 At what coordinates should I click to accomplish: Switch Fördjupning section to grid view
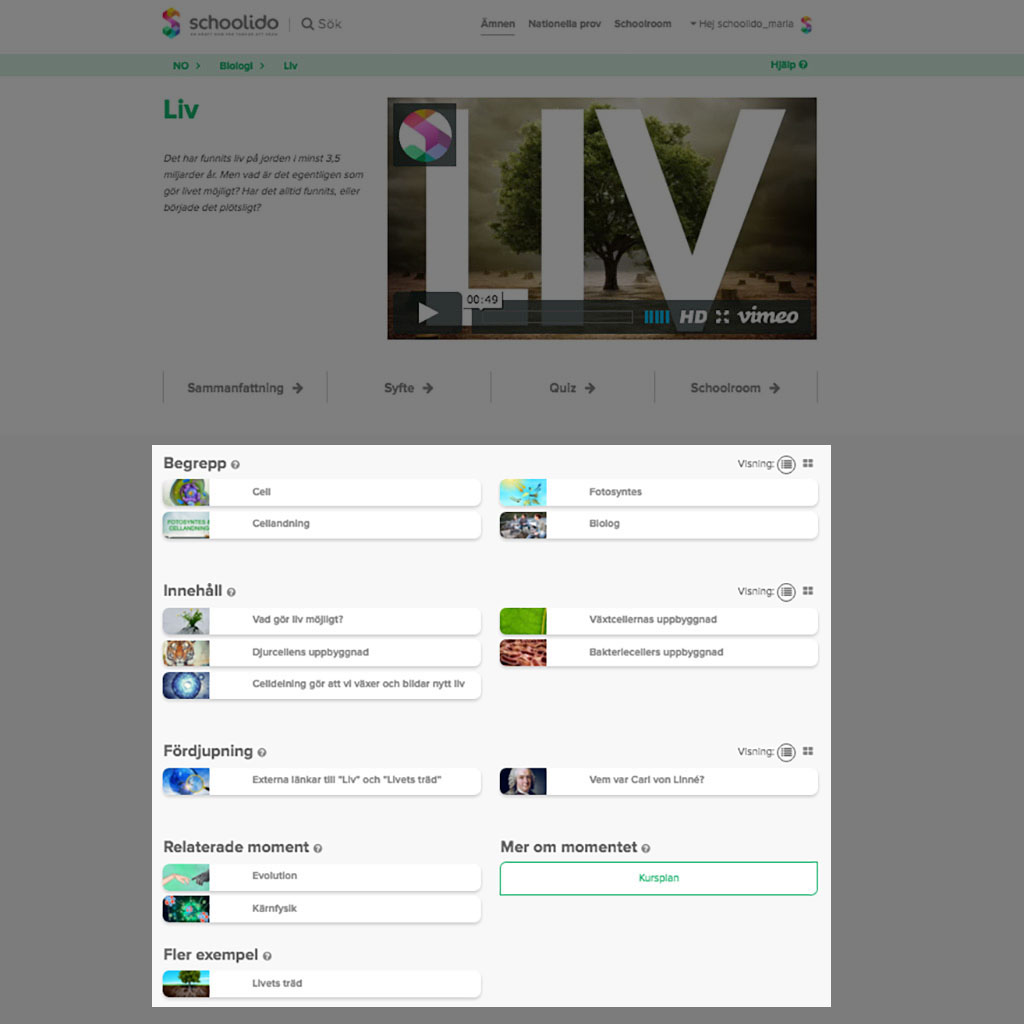coord(808,751)
